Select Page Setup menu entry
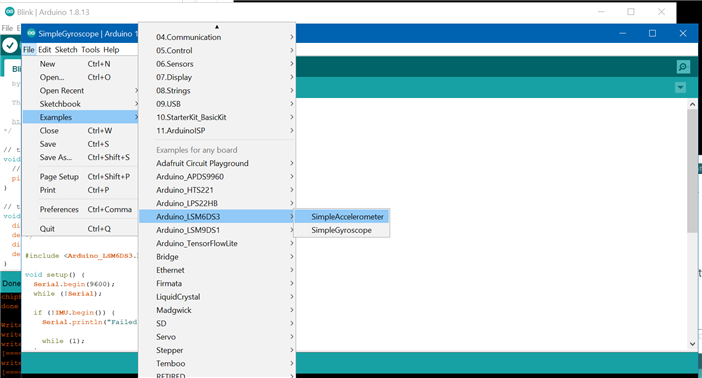702x378 pixels. tap(81, 177)
